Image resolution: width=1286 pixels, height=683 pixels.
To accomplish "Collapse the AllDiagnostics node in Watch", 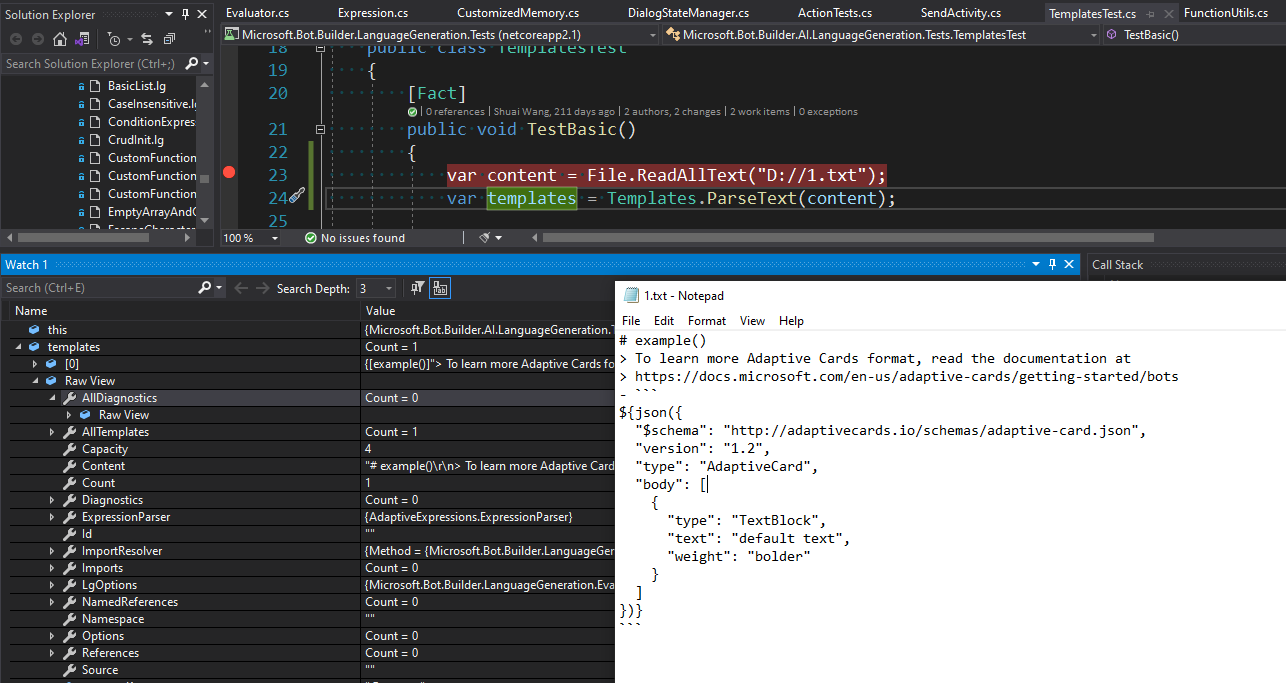I will 54,397.
